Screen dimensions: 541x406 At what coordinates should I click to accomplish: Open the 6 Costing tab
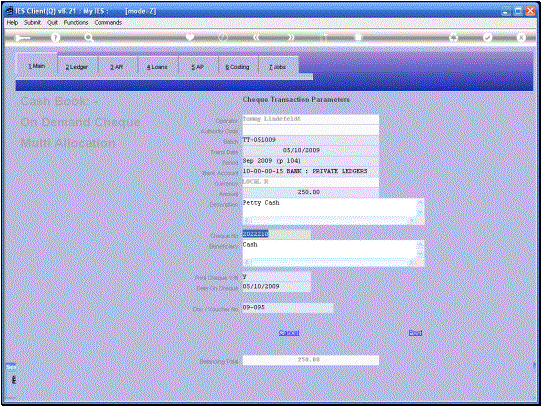(x=237, y=67)
